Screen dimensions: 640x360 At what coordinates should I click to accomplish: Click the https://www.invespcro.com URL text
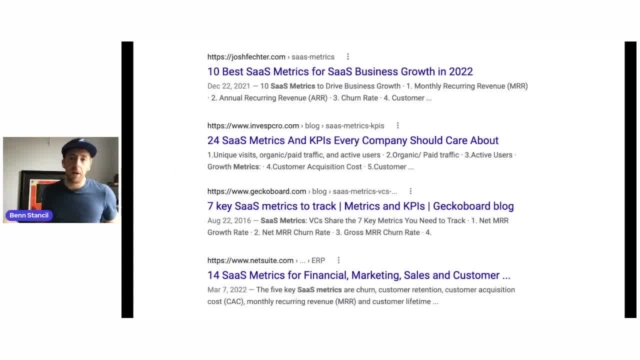point(253,126)
